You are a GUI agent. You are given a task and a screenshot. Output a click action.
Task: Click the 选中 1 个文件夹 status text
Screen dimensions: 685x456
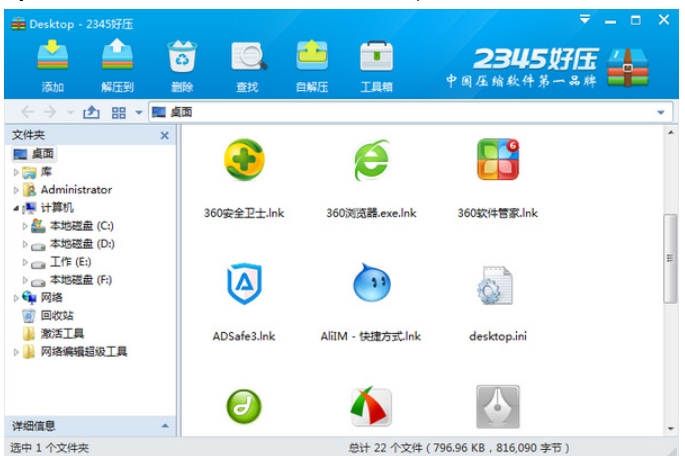click(49, 448)
